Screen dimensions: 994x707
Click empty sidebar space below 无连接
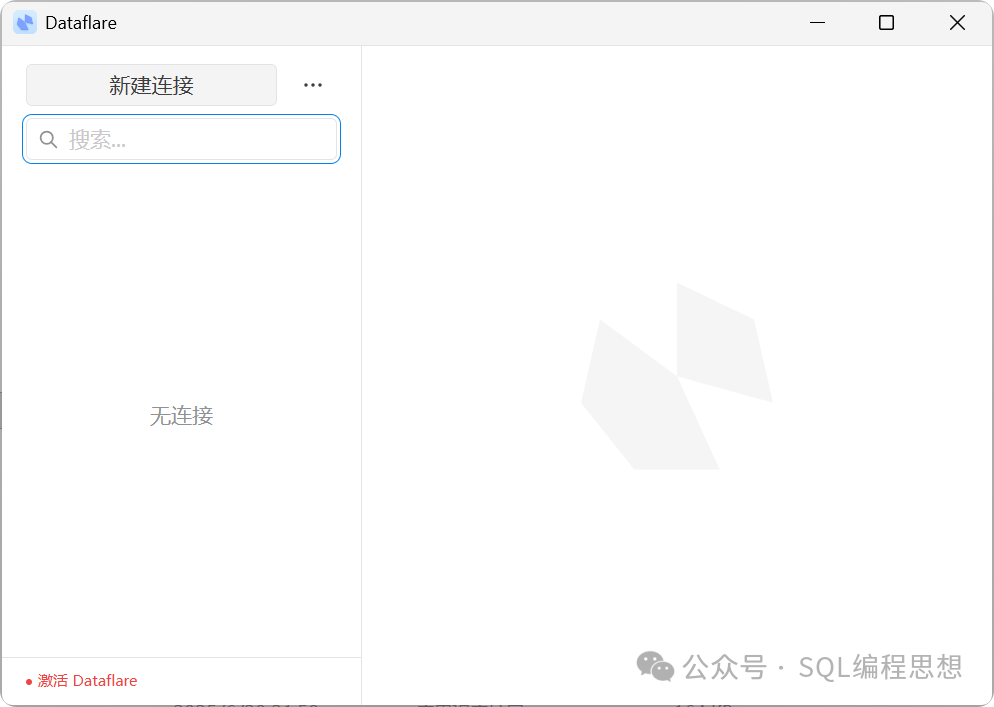181,540
